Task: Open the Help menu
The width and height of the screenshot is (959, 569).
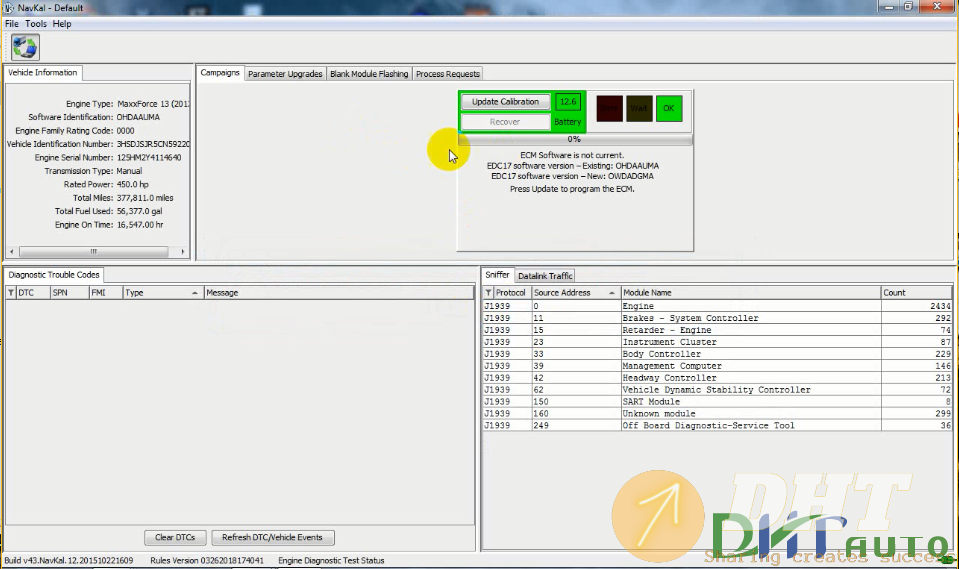Action: [62, 24]
